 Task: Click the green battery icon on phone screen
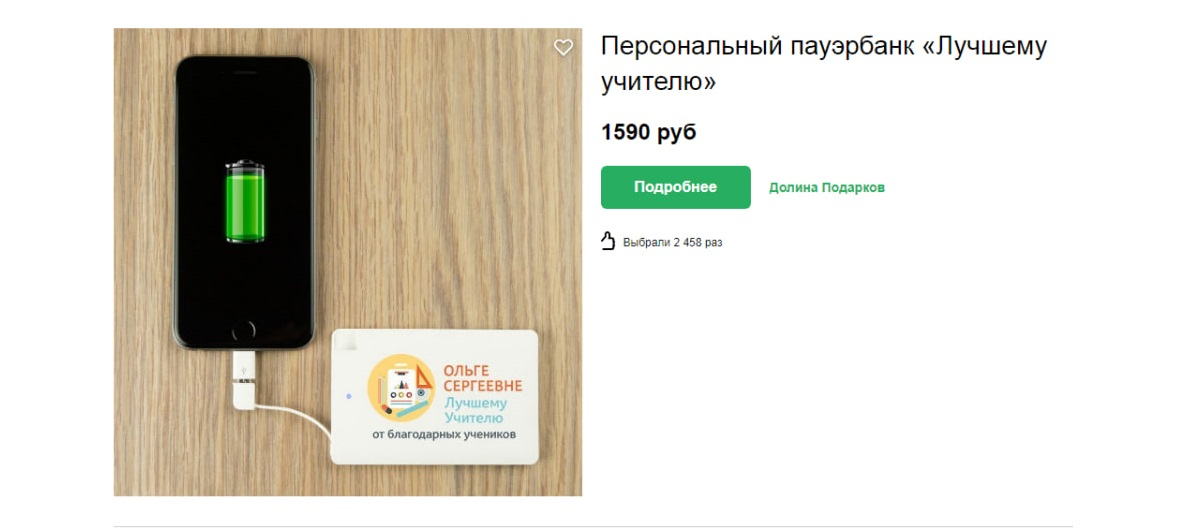point(245,202)
